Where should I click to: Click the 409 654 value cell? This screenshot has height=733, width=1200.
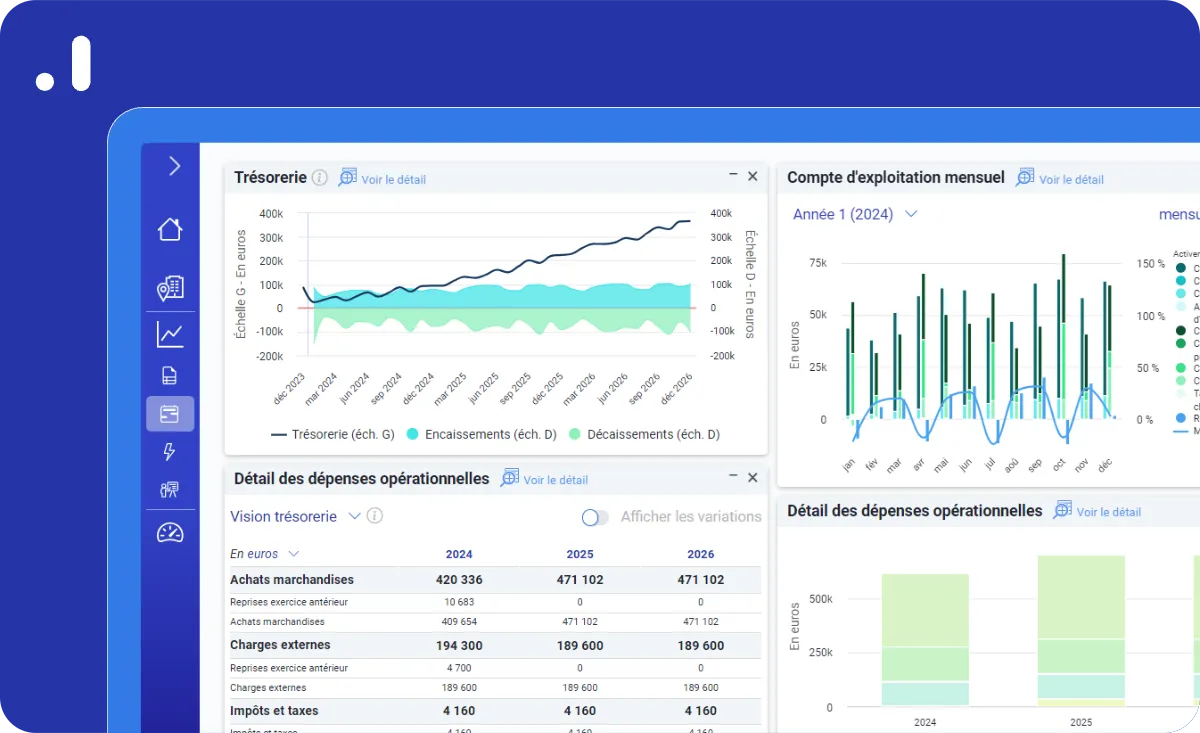tap(459, 622)
